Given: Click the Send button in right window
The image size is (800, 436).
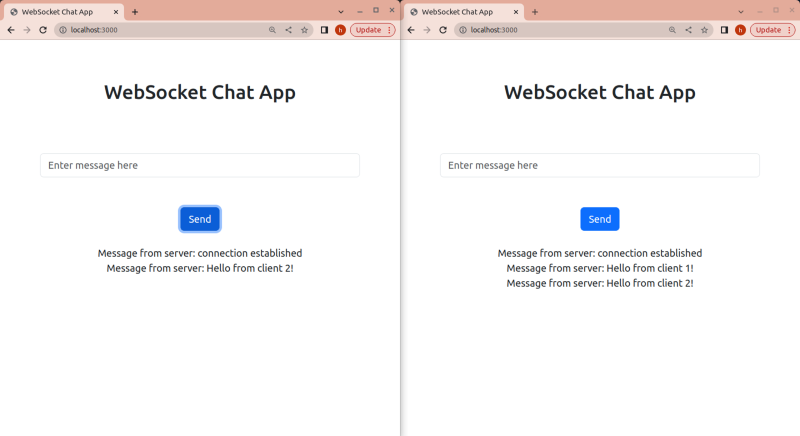Looking at the screenshot, I should [600, 219].
